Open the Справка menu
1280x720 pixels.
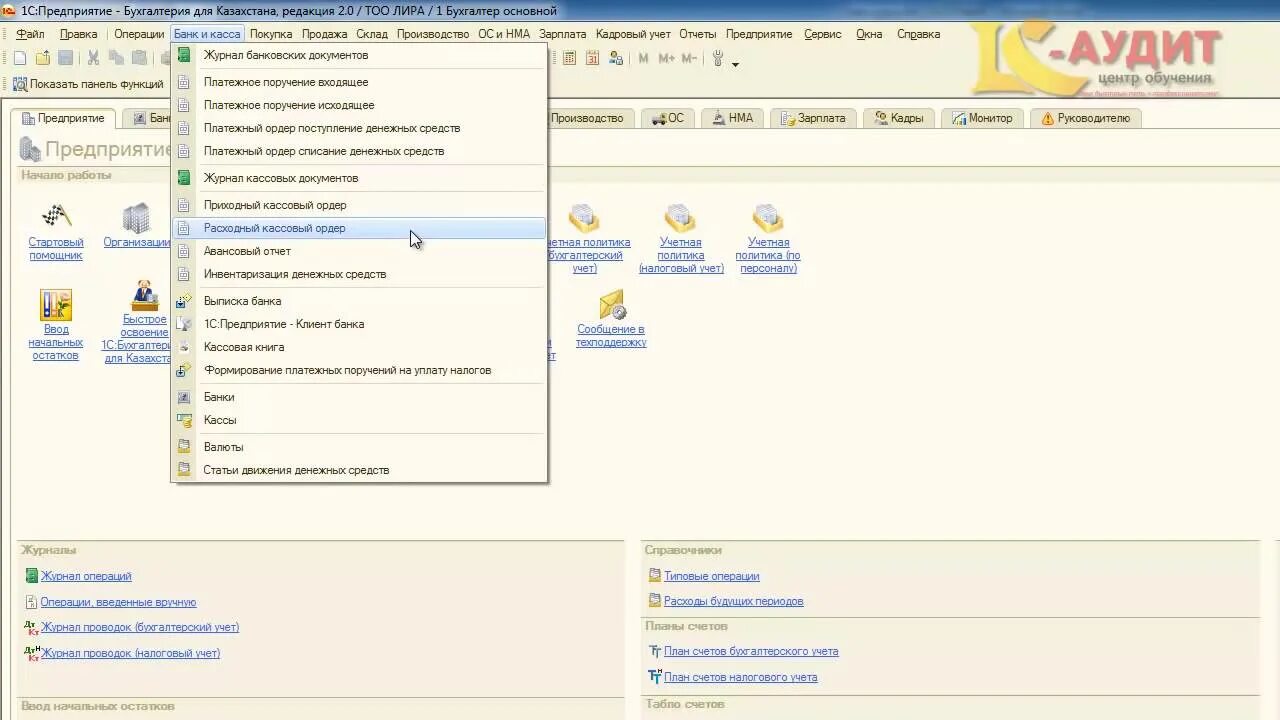(918, 34)
